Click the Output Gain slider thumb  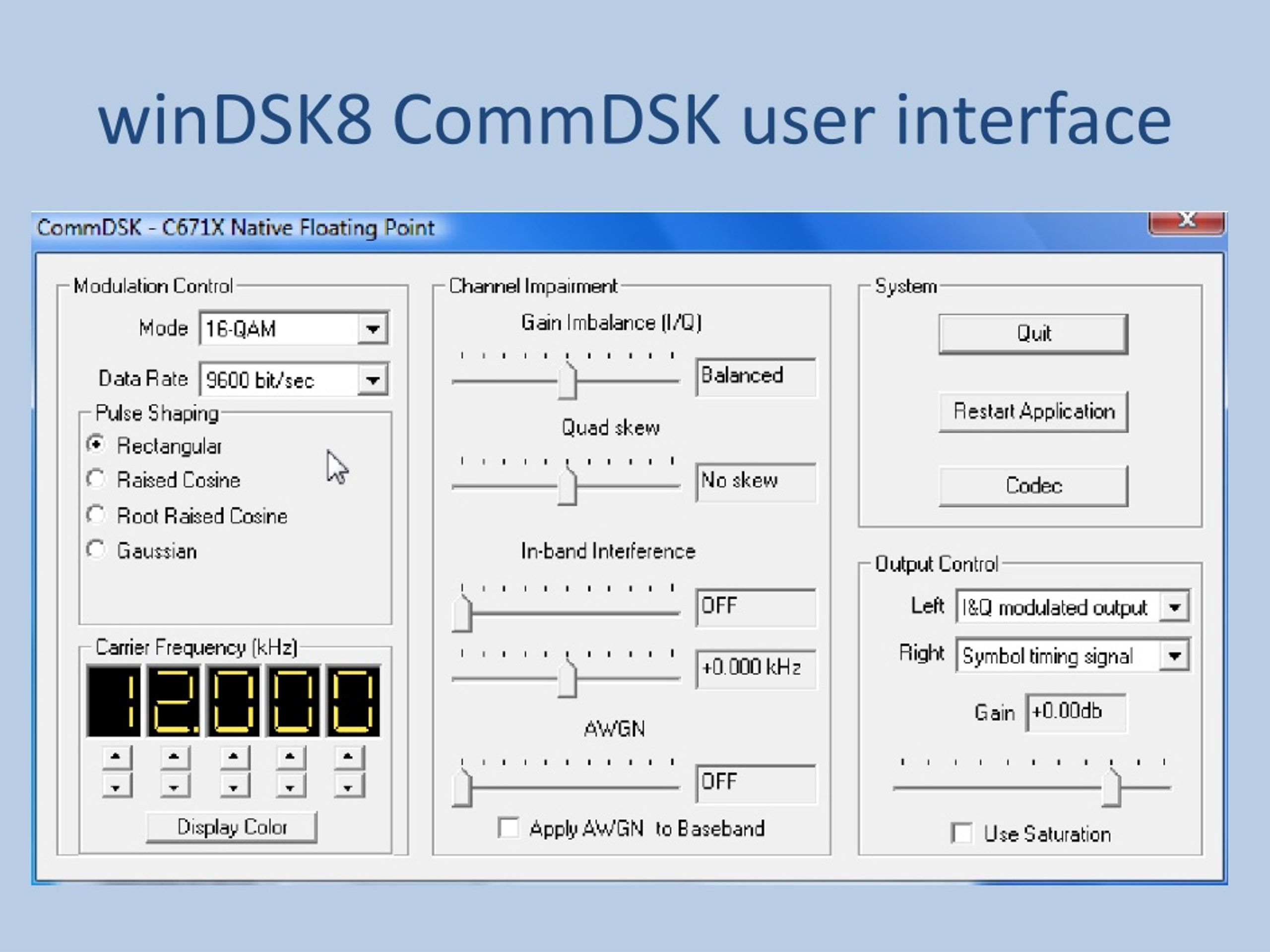pyautogui.click(x=1112, y=788)
